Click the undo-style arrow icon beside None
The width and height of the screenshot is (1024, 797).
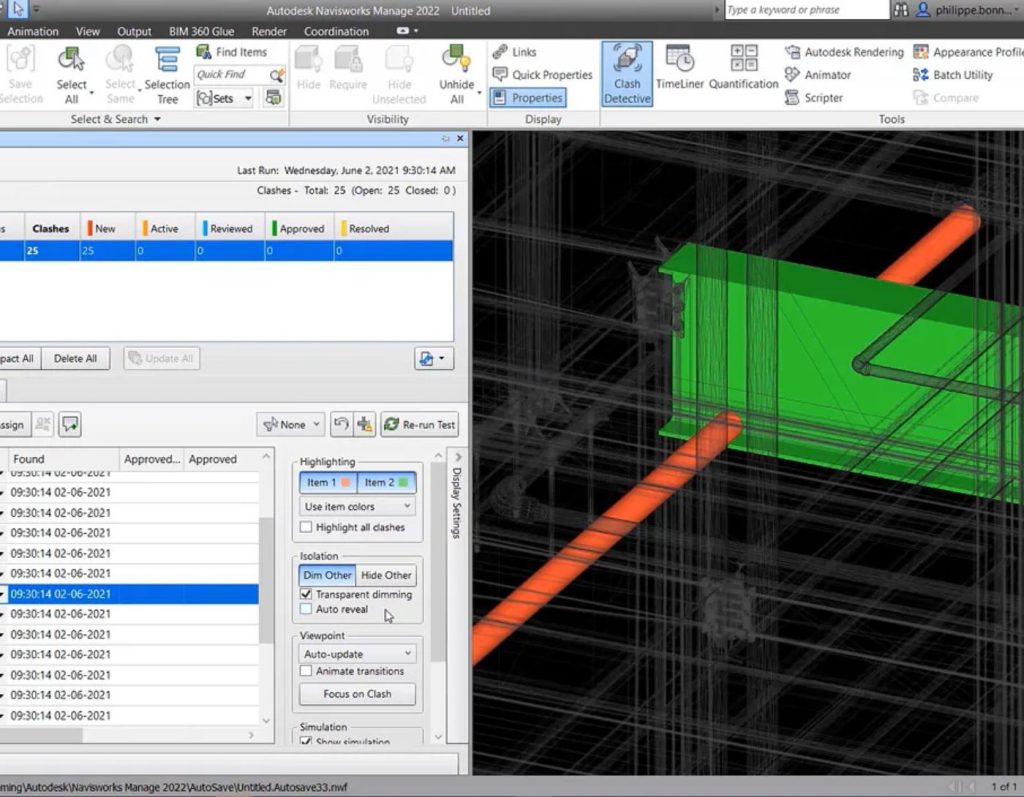click(341, 425)
